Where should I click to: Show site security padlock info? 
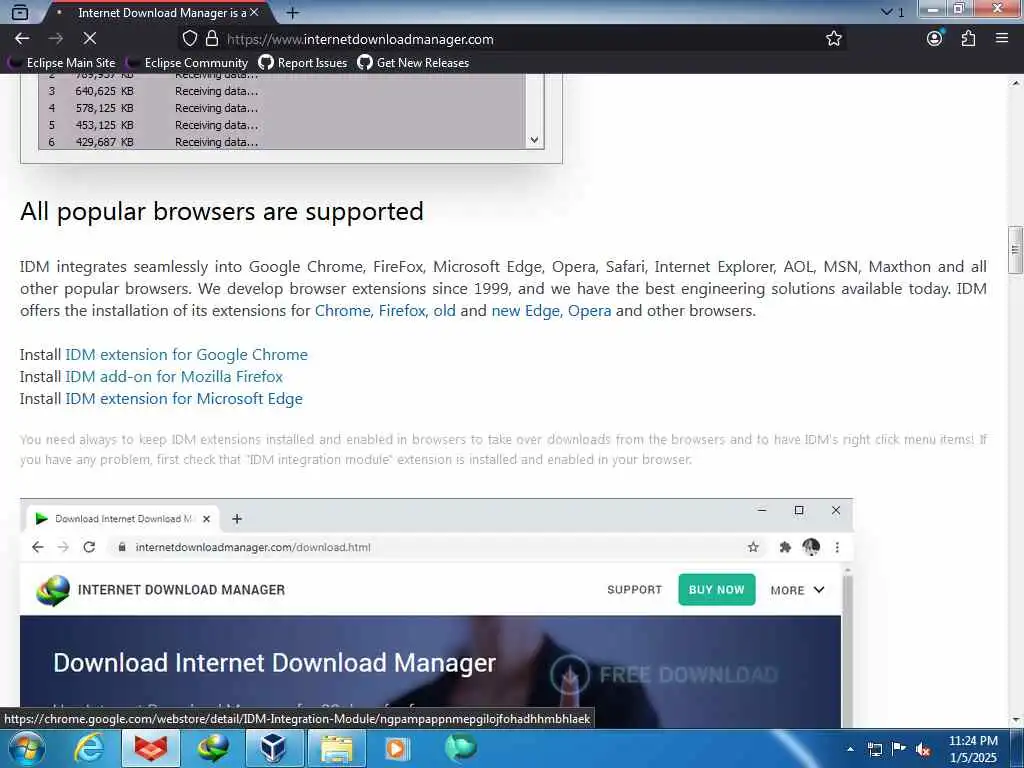tap(212, 39)
